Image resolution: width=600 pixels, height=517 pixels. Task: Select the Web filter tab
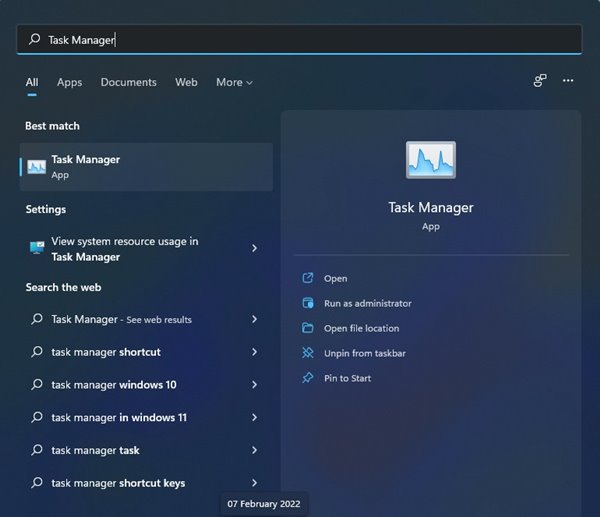186,82
